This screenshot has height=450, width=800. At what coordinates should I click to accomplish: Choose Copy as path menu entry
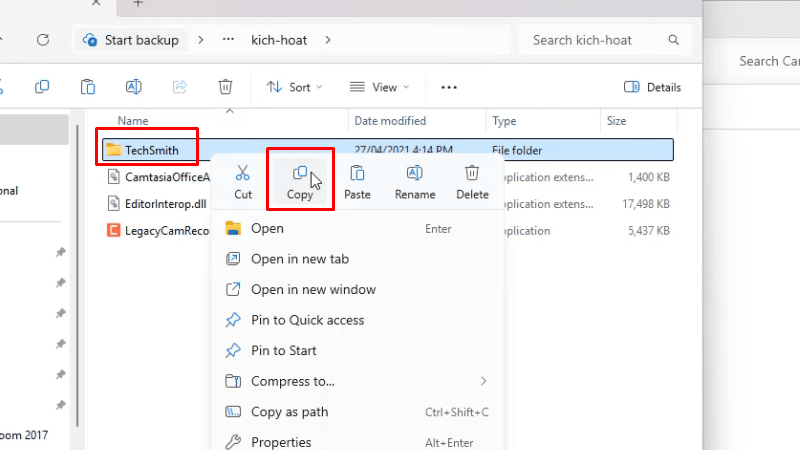click(289, 412)
